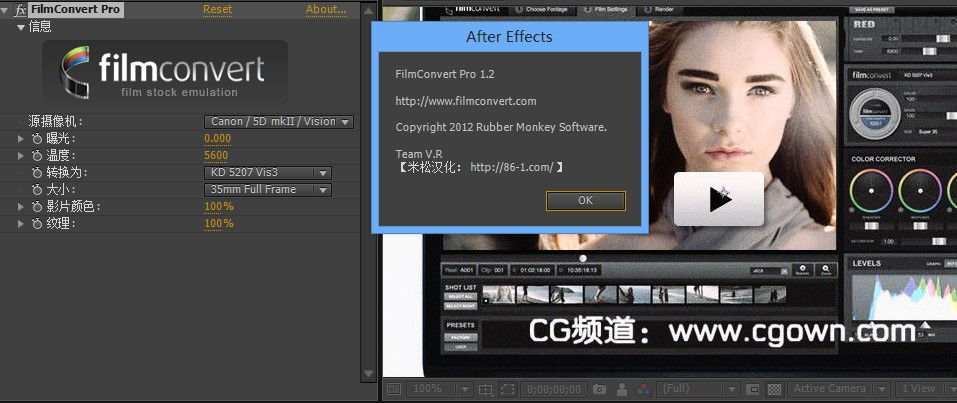Open the KD 5207 Vis3 dropdown
Image resolution: width=957 pixels, height=403 pixels.
click(x=268, y=173)
